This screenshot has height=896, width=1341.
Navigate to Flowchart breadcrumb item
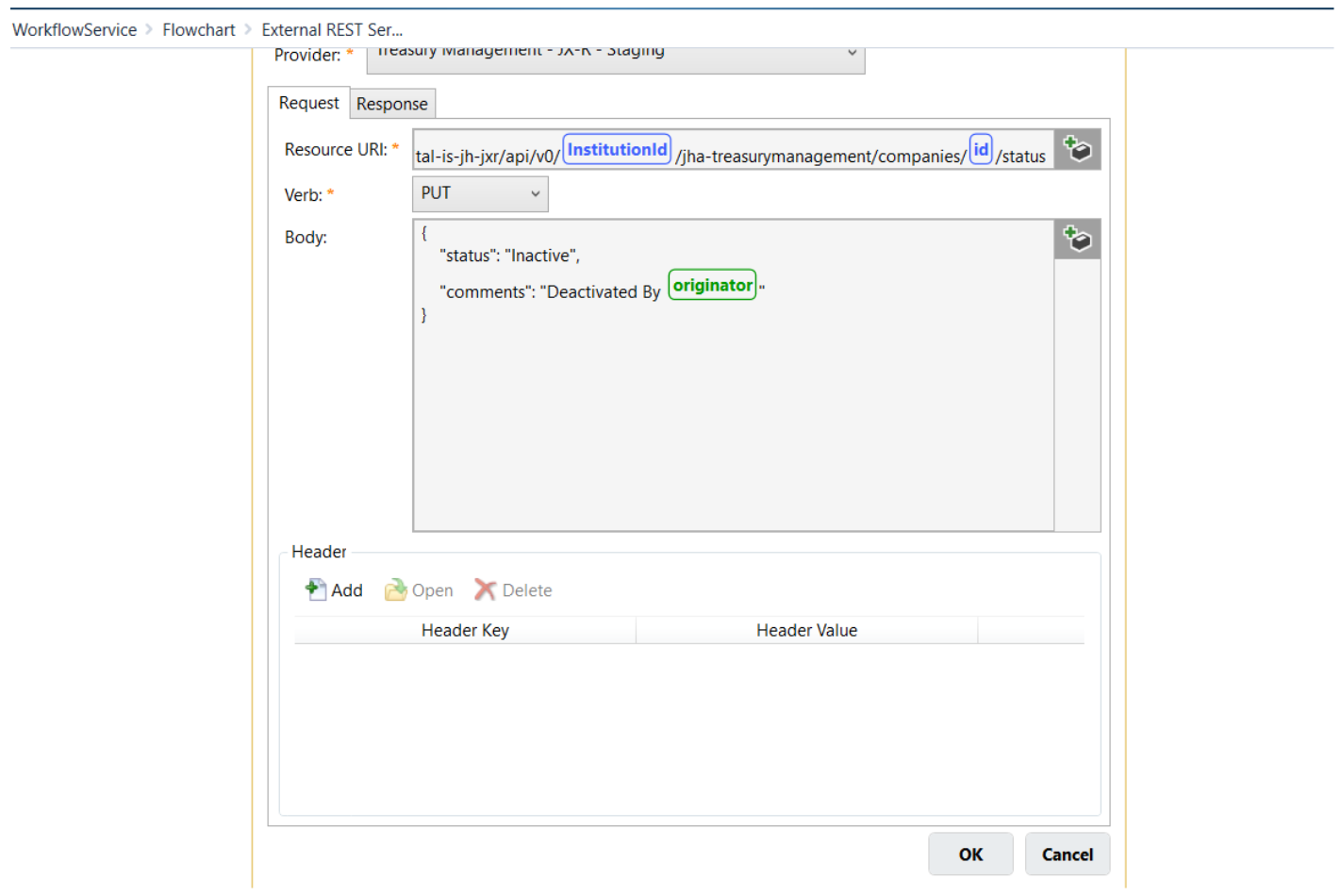click(198, 30)
